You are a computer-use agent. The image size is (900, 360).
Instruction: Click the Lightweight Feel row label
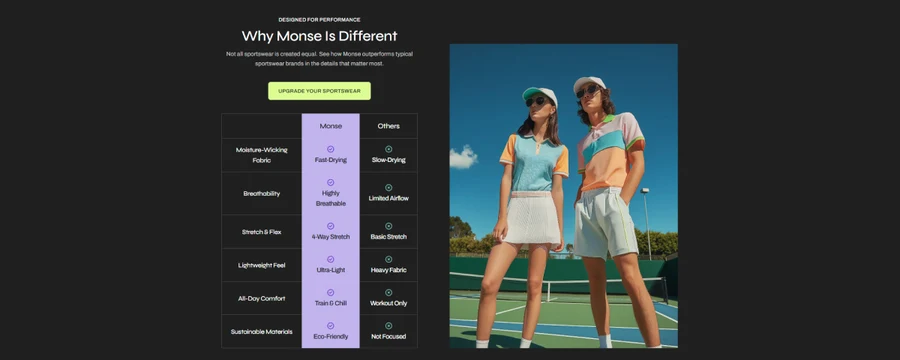coord(262,265)
